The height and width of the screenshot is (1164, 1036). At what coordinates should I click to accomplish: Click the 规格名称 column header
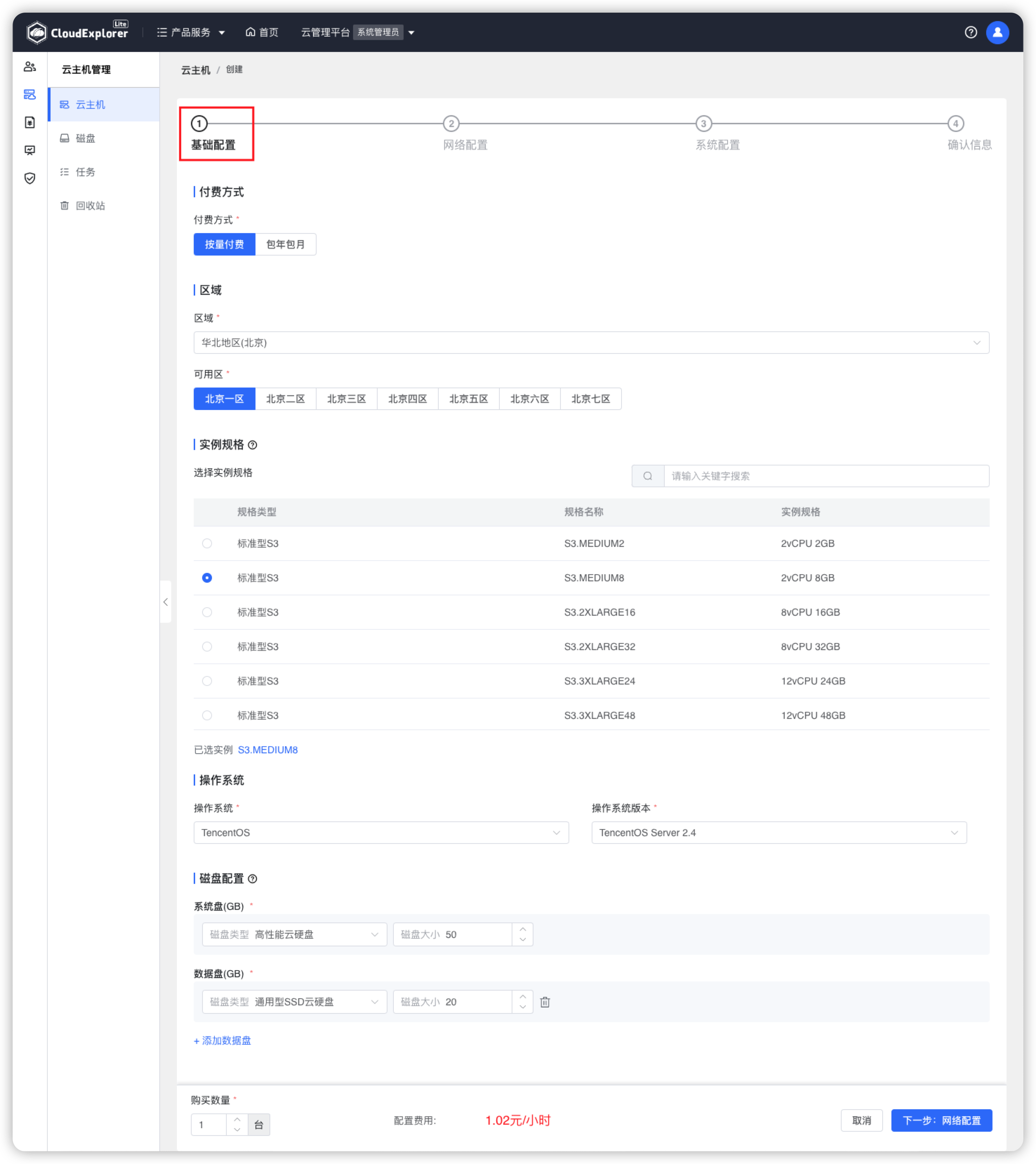(x=584, y=512)
